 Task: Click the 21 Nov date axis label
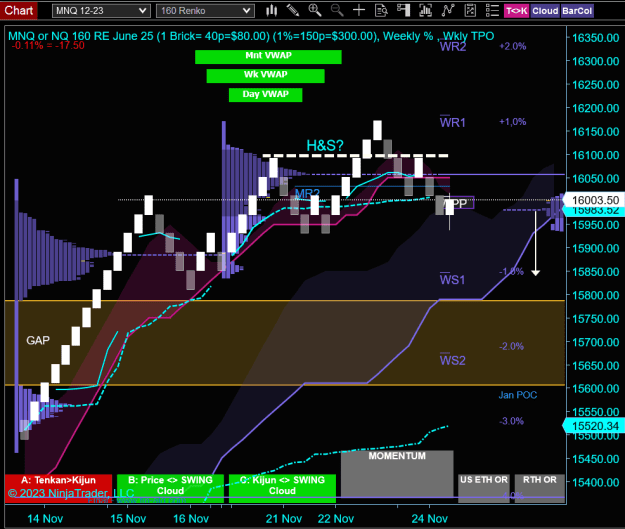coord(284,519)
